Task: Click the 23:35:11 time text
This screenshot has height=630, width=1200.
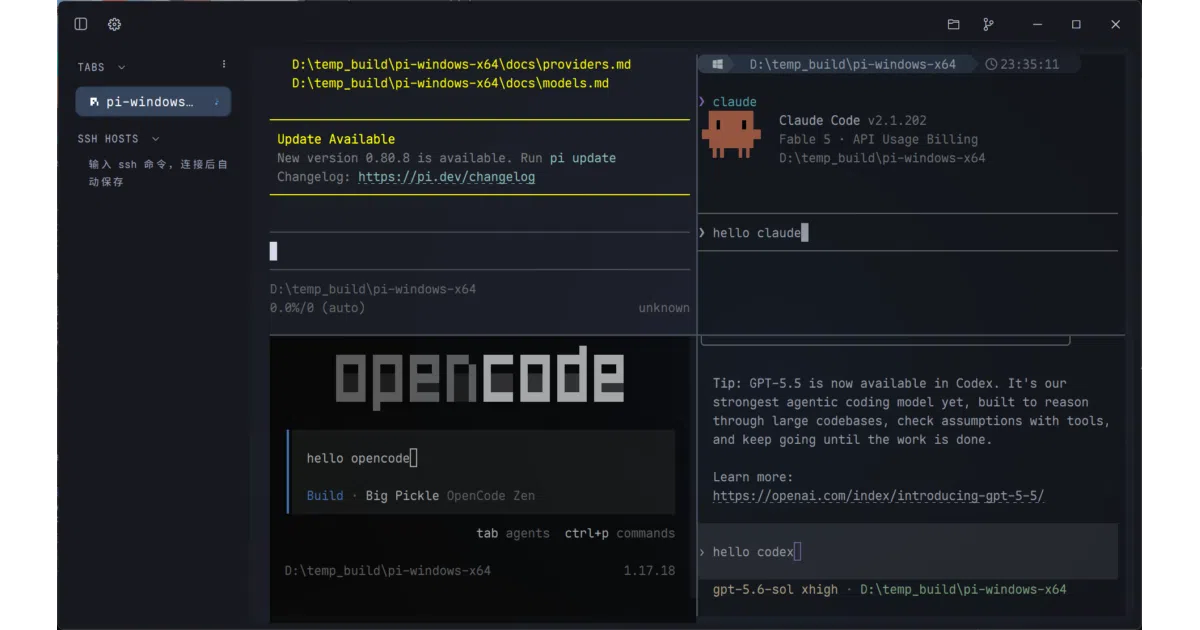Action: [1029, 64]
